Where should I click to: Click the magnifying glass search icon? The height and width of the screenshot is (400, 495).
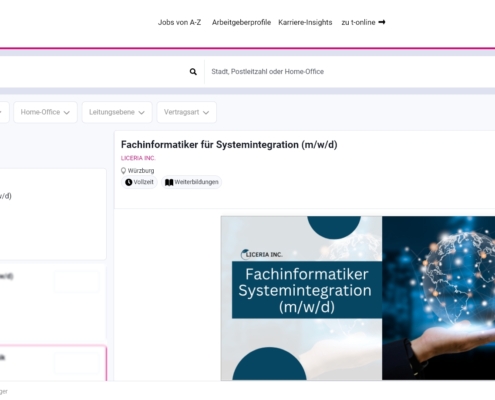tap(193, 72)
